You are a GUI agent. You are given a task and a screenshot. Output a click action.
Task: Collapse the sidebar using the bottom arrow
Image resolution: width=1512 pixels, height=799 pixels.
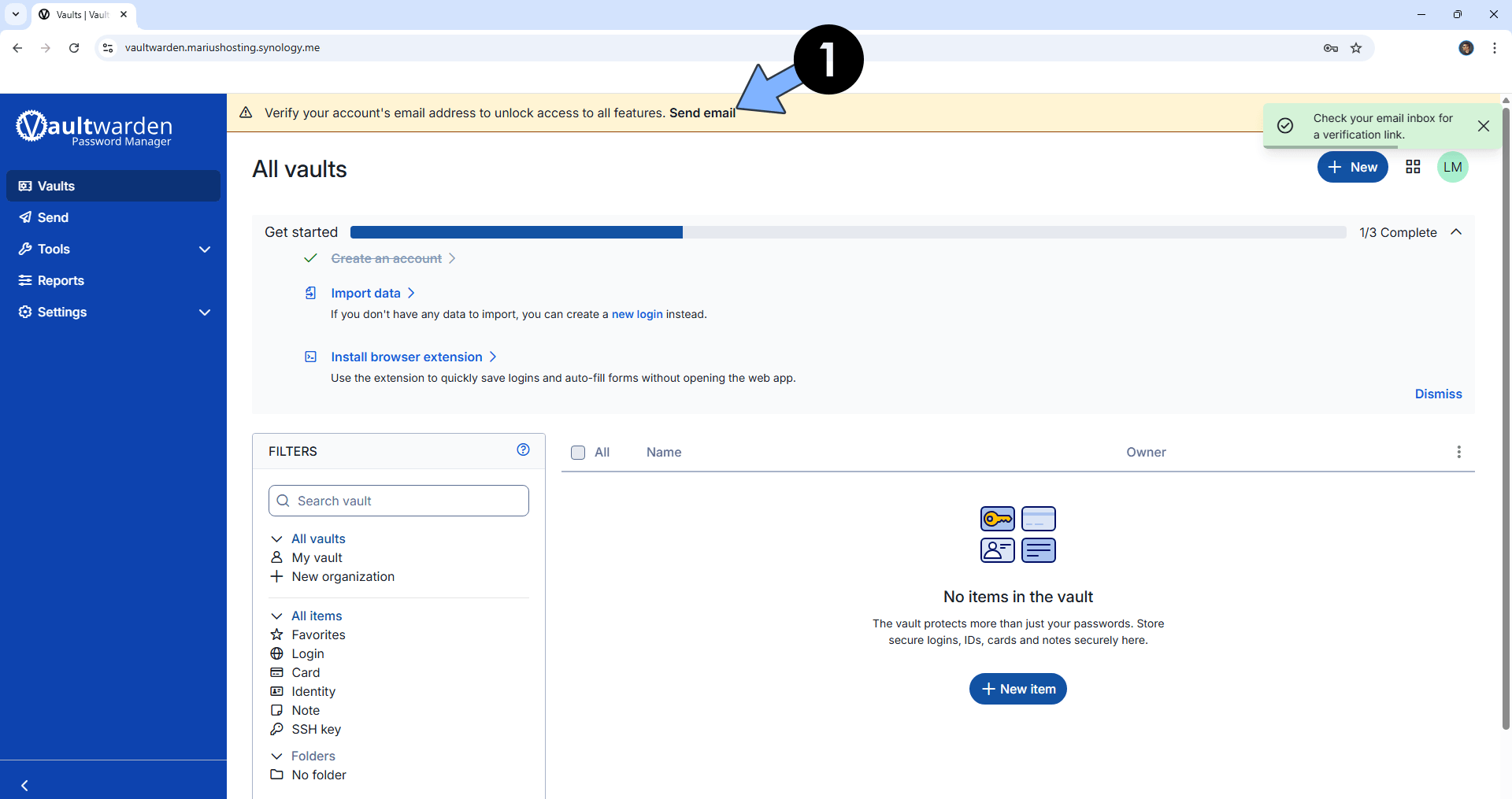click(25, 785)
